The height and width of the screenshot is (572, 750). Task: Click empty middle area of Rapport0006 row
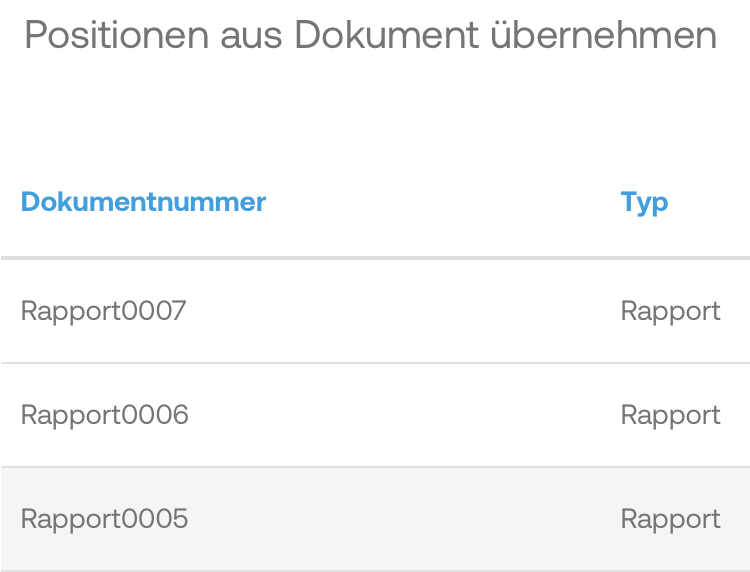[400, 415]
